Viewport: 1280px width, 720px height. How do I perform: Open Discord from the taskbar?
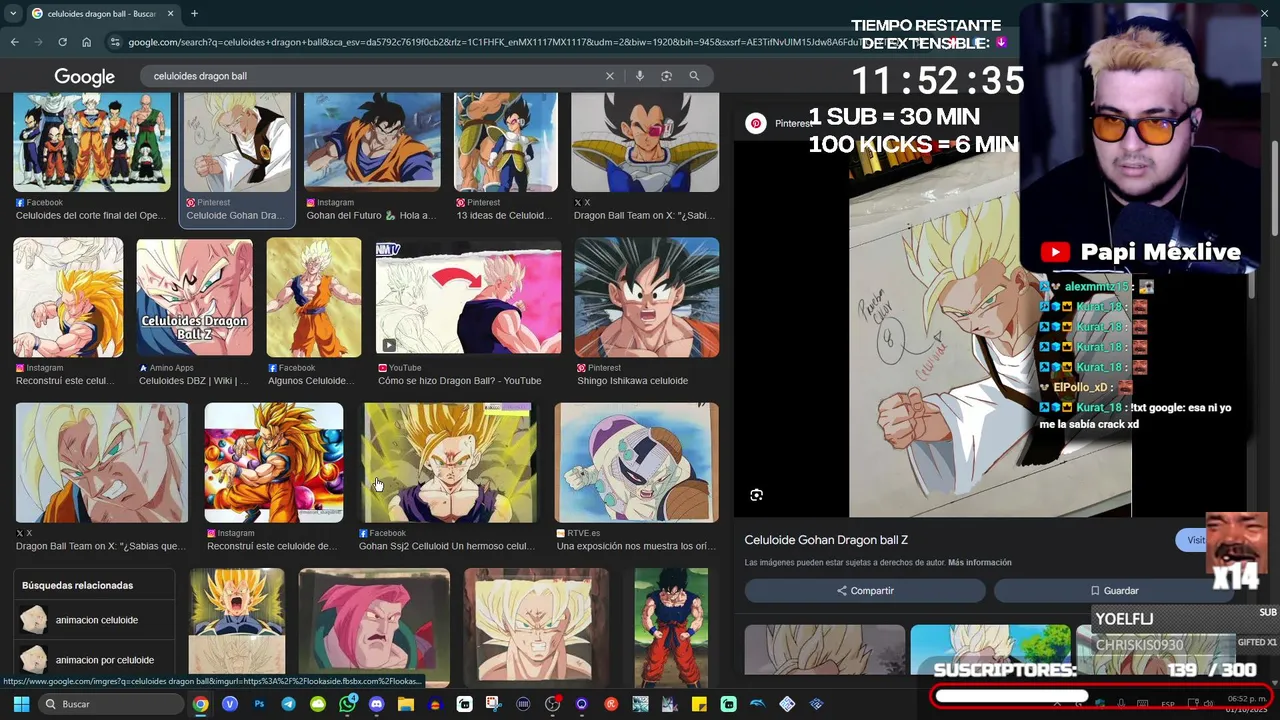click(x=376, y=704)
